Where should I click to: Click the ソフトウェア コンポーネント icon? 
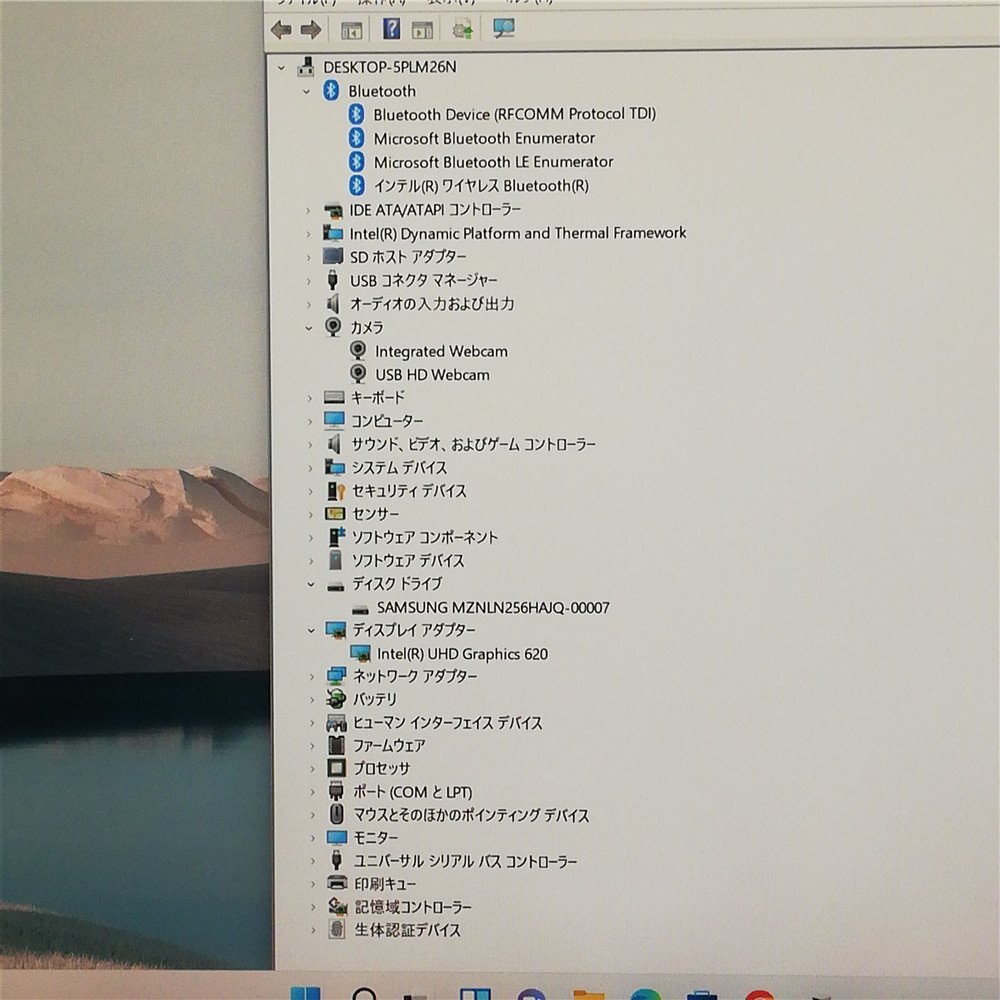tap(336, 537)
